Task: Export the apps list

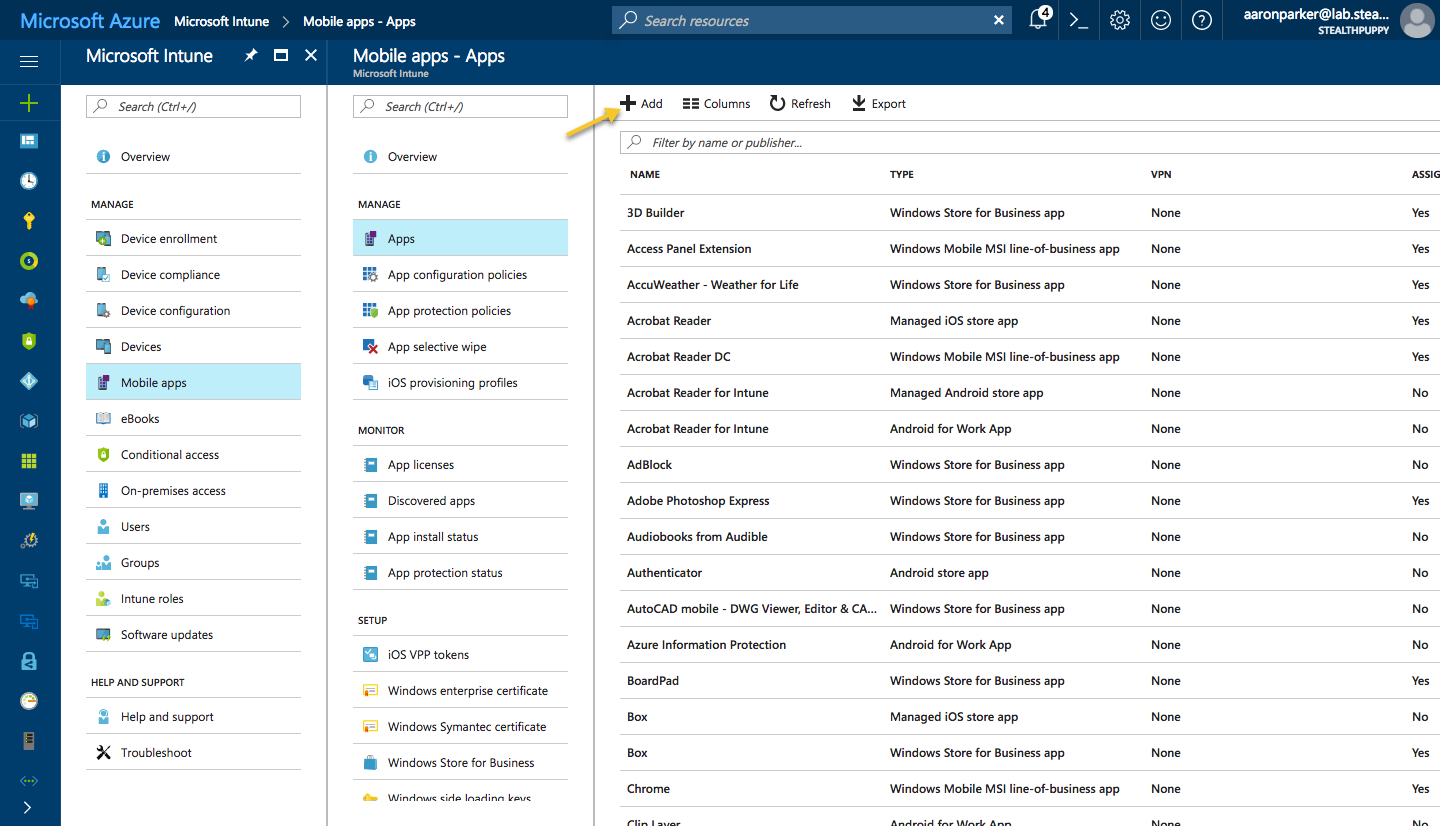Action: click(878, 104)
